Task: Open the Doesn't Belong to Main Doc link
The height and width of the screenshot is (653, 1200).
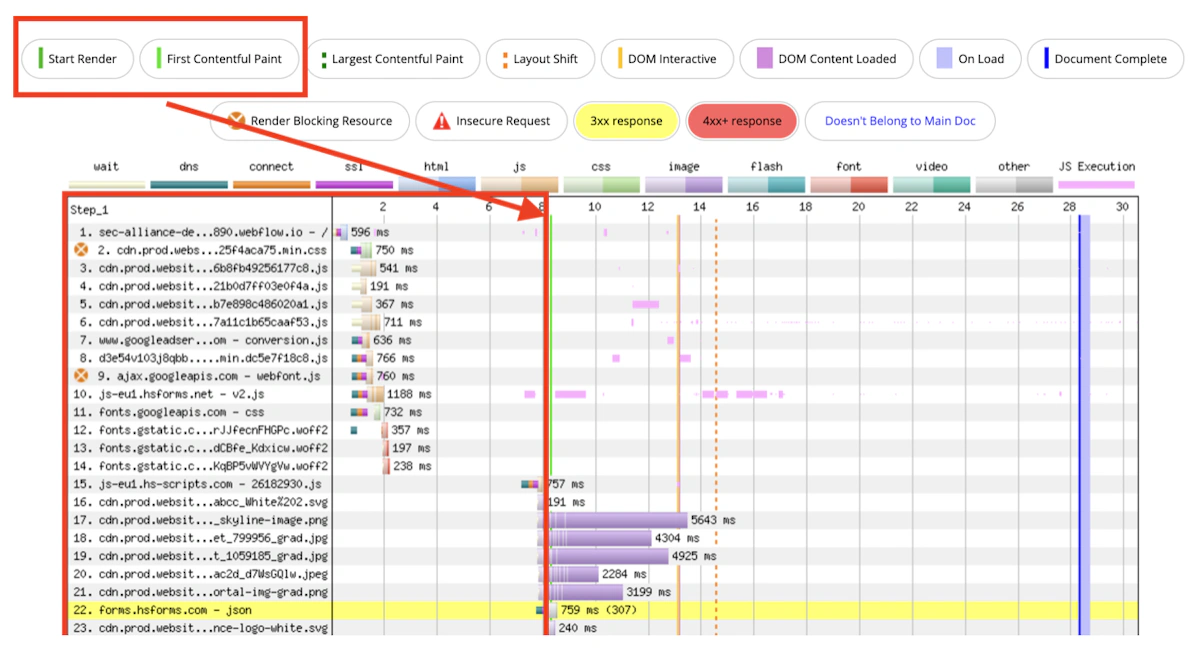Action: pos(900,121)
